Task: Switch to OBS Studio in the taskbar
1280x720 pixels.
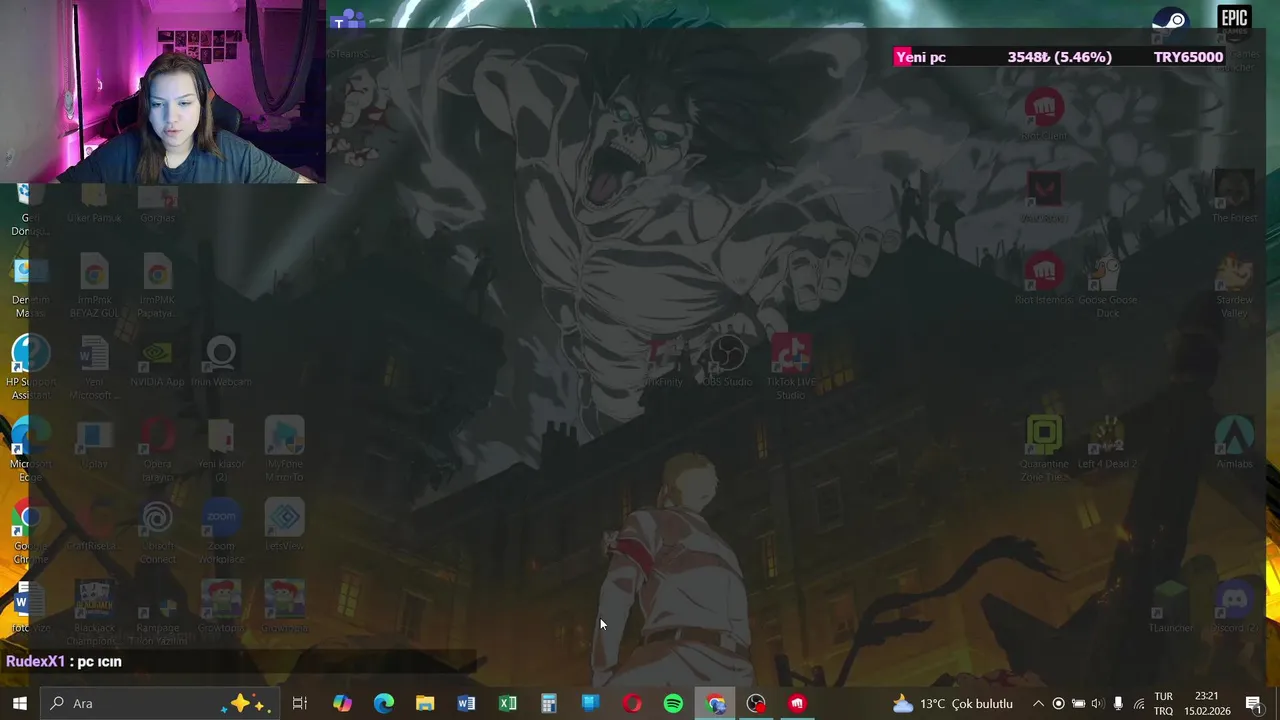Action: (x=756, y=703)
